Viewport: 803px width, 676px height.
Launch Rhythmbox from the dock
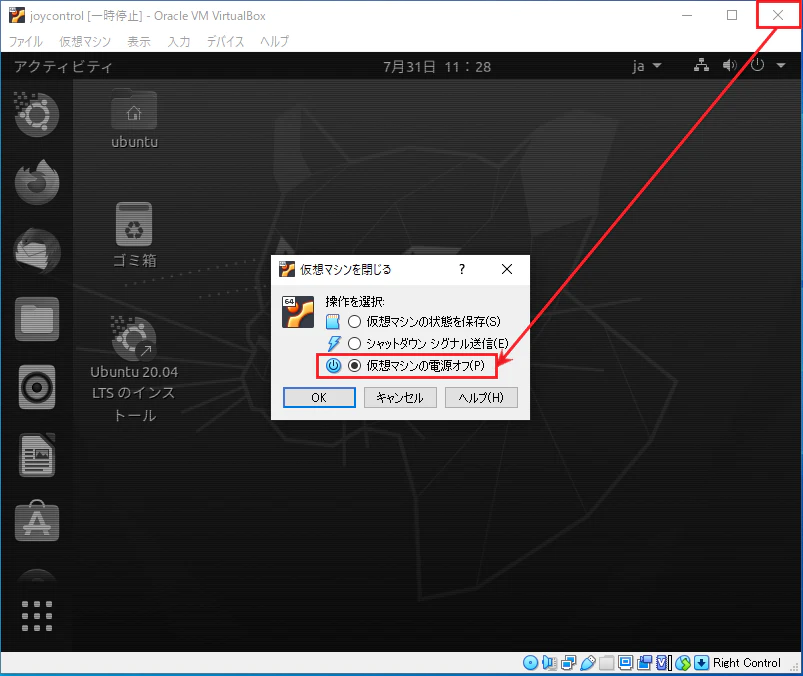coord(37,387)
